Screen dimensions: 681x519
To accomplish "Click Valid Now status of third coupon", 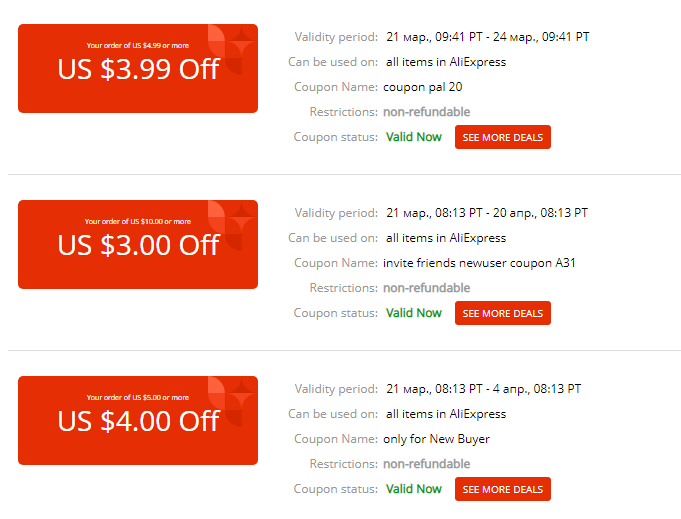I will [413, 489].
